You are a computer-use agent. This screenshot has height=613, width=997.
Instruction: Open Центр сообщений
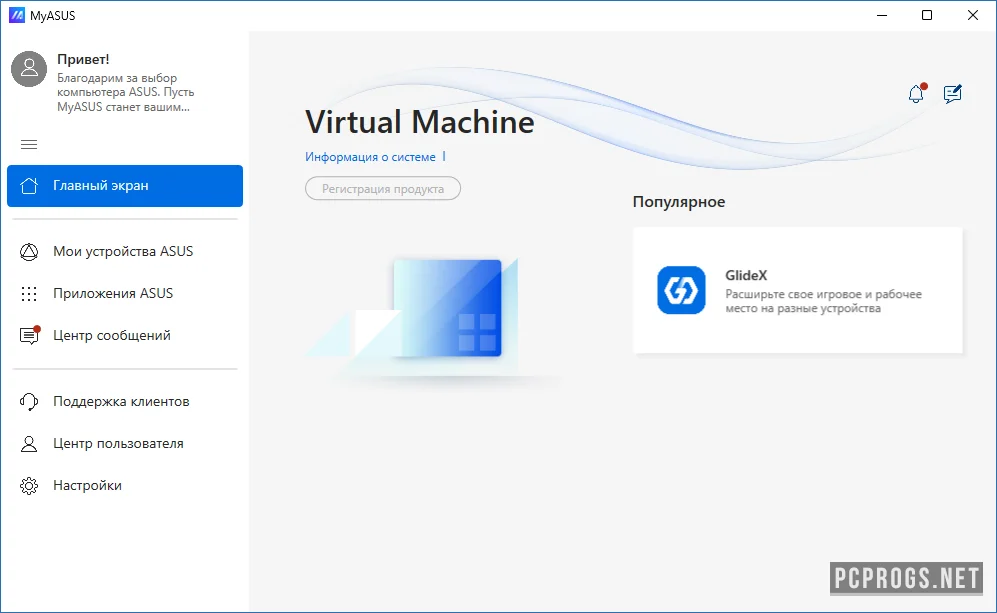coord(112,336)
